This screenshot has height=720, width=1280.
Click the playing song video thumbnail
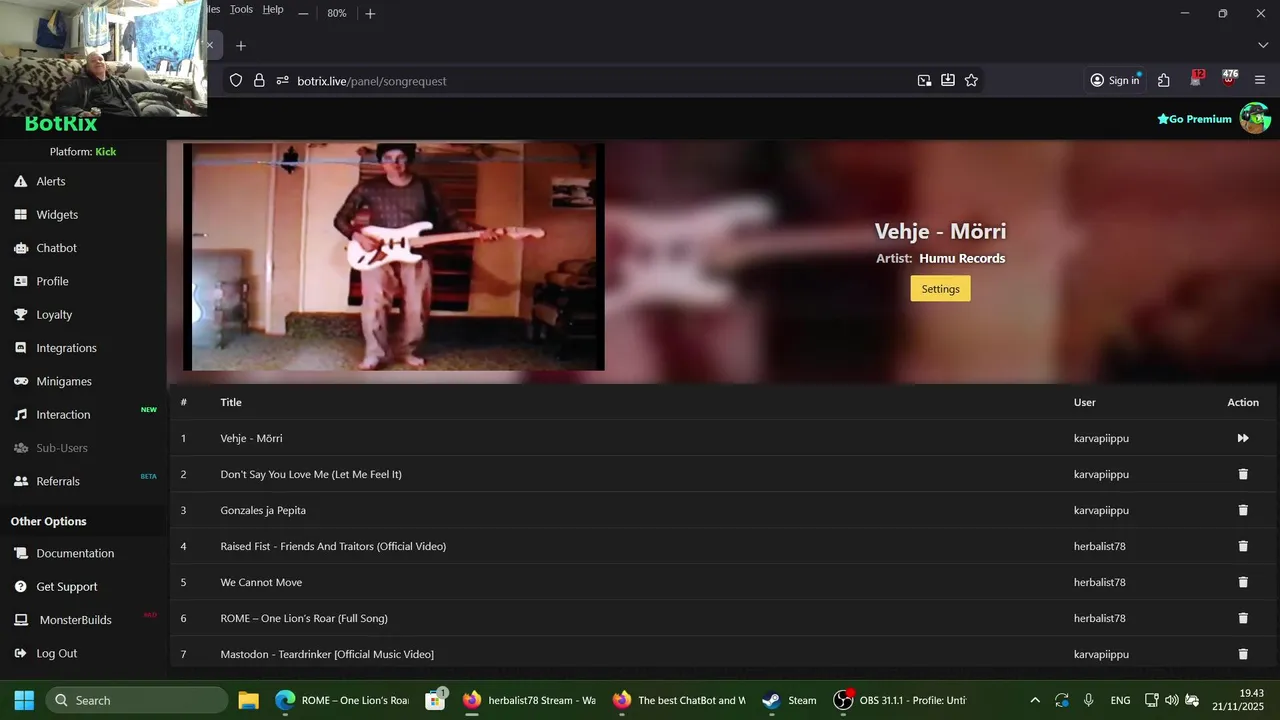394,257
